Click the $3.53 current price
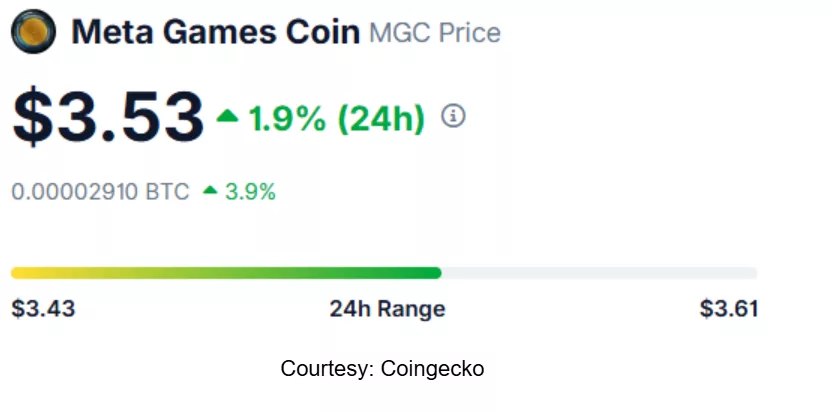 point(107,116)
